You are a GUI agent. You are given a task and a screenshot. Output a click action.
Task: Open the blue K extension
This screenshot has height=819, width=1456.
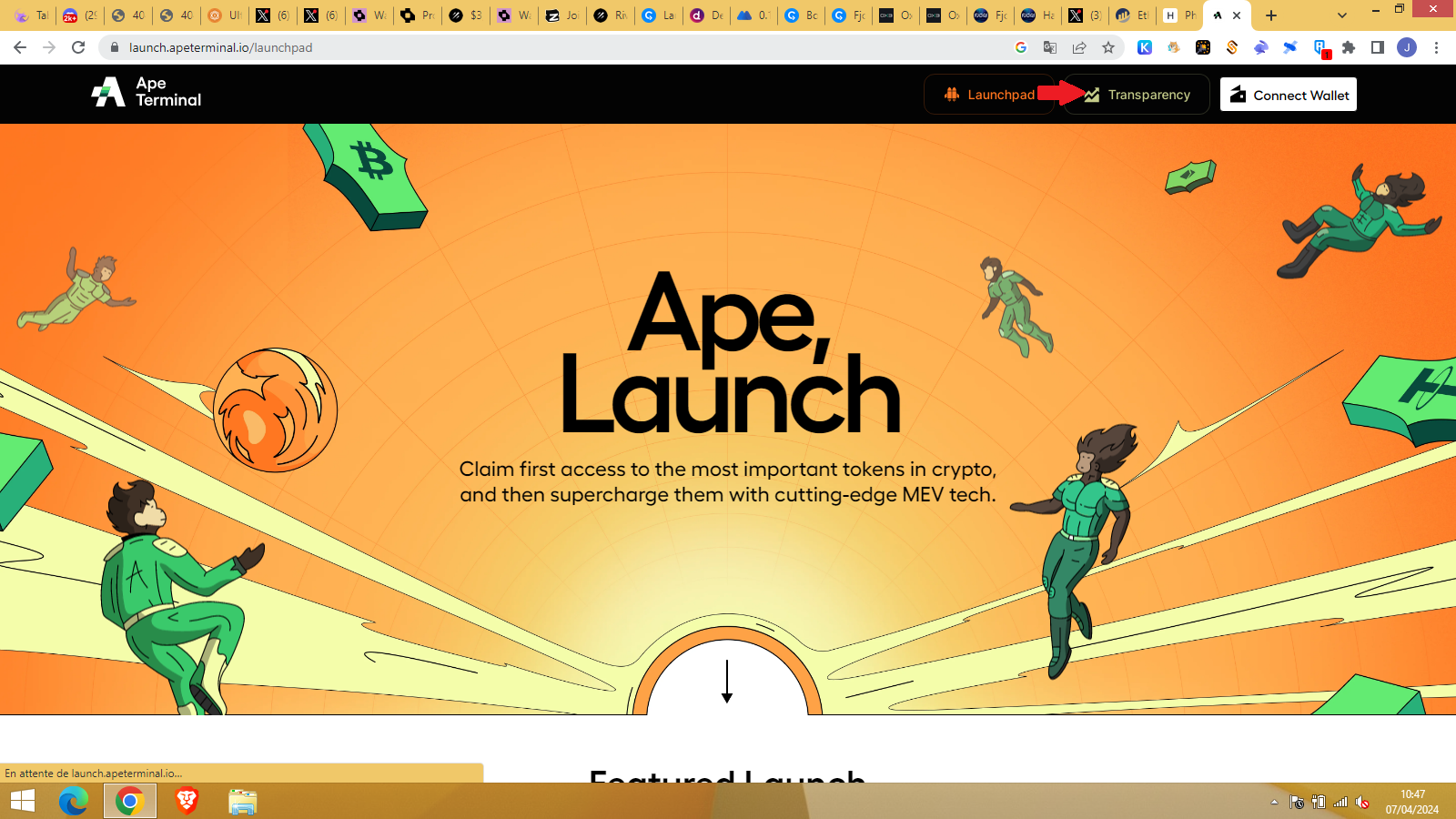click(1145, 47)
